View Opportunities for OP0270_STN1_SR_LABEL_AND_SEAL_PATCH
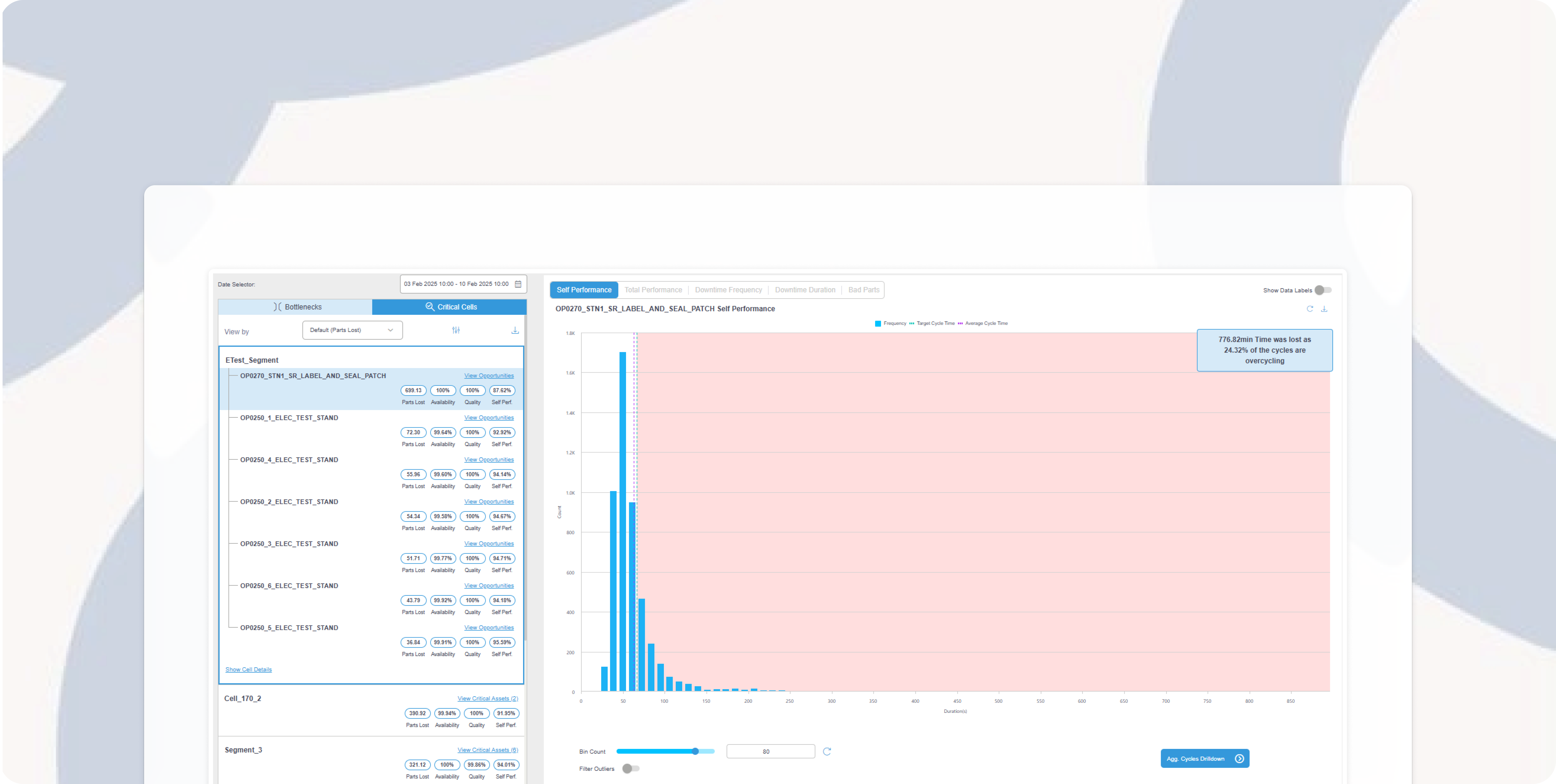 [489, 376]
